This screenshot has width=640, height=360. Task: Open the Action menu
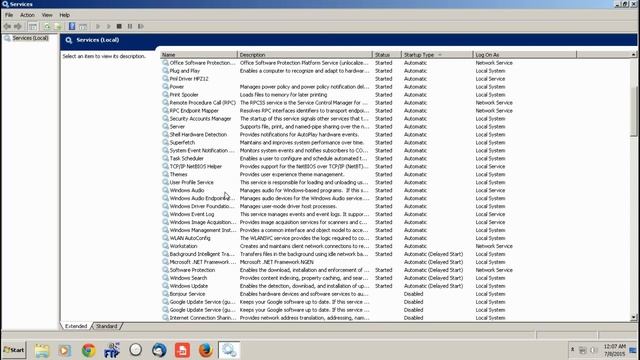click(x=27, y=15)
